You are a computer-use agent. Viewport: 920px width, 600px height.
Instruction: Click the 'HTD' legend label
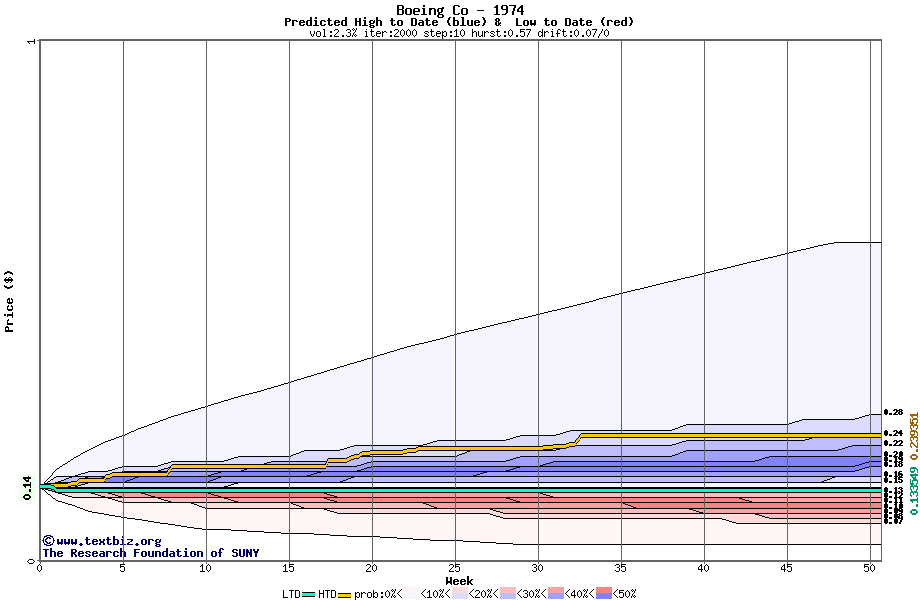327,594
